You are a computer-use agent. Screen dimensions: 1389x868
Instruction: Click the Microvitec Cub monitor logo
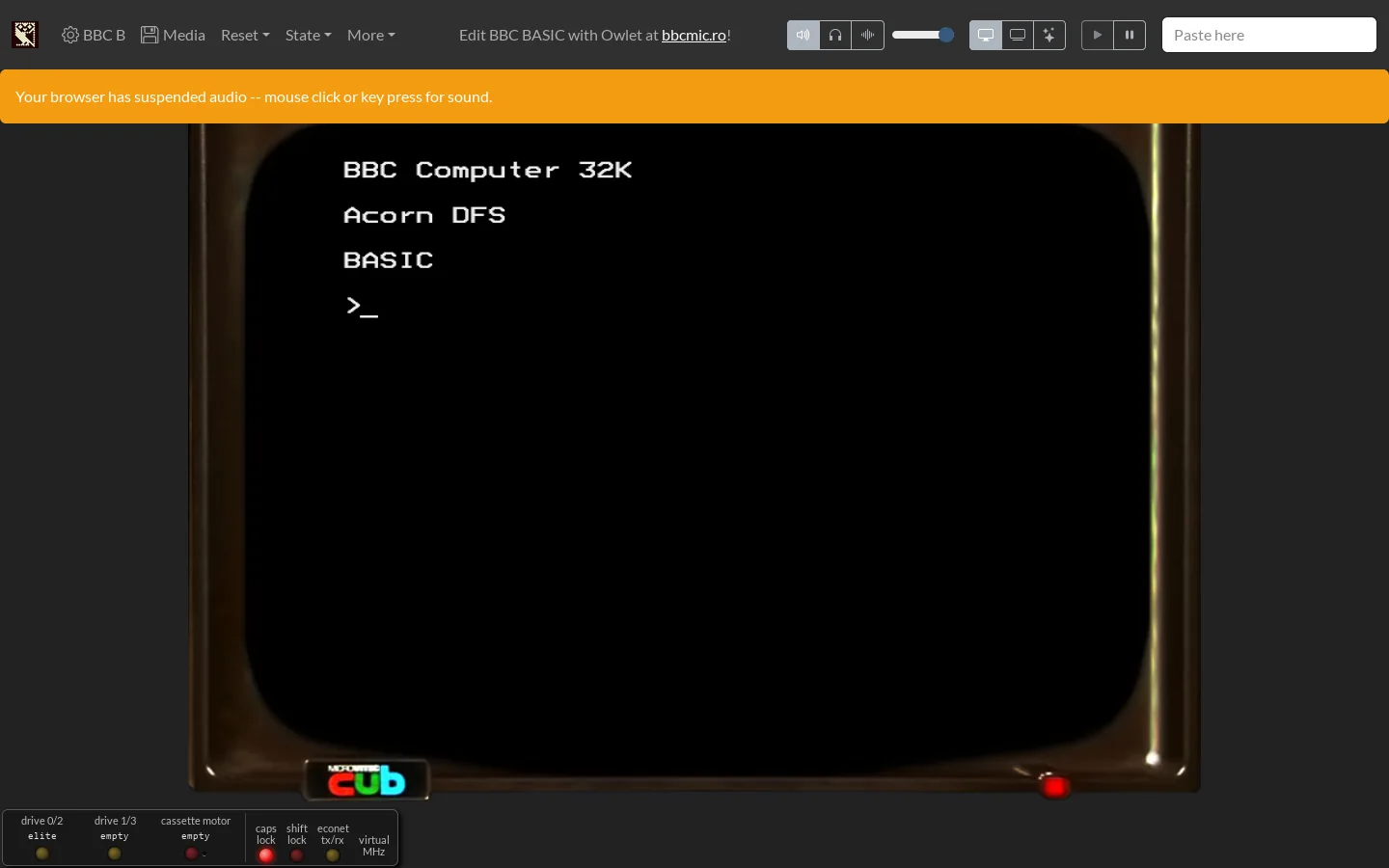click(368, 780)
